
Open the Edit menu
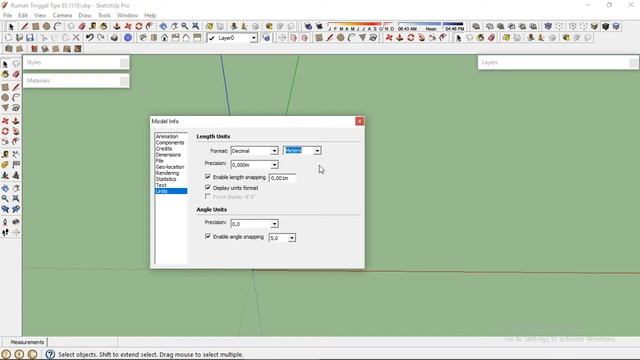point(23,15)
